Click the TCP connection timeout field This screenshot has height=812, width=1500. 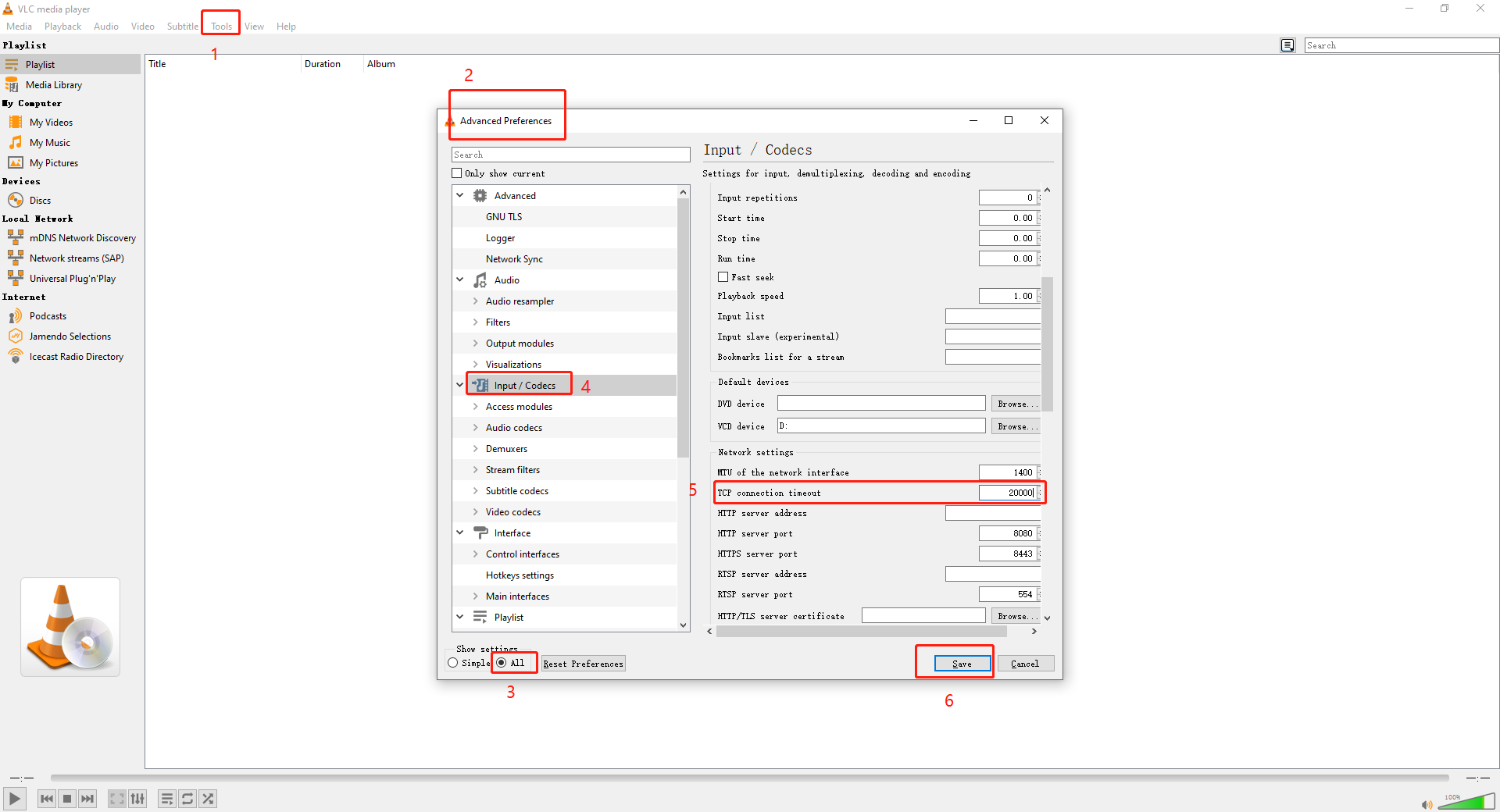[1009, 493]
